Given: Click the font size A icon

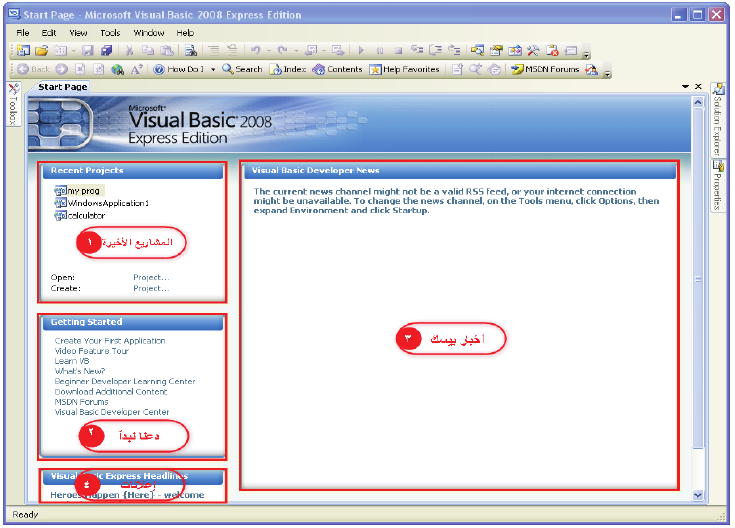Looking at the screenshot, I should [x=136, y=69].
